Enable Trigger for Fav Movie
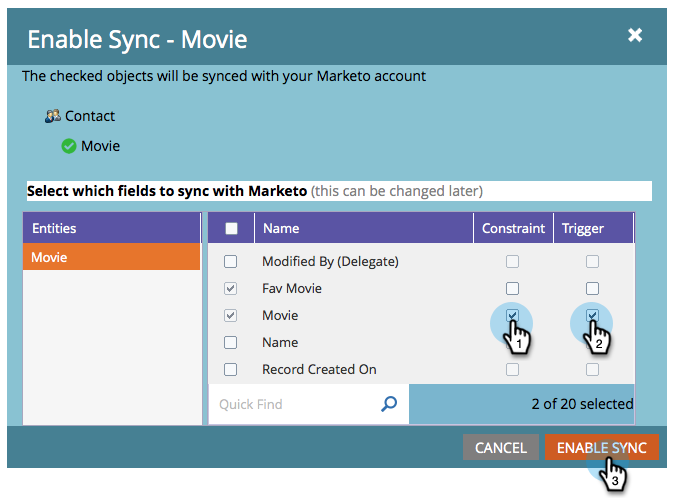Image resolution: width=674 pixels, height=502 pixels. pyautogui.click(x=592, y=288)
